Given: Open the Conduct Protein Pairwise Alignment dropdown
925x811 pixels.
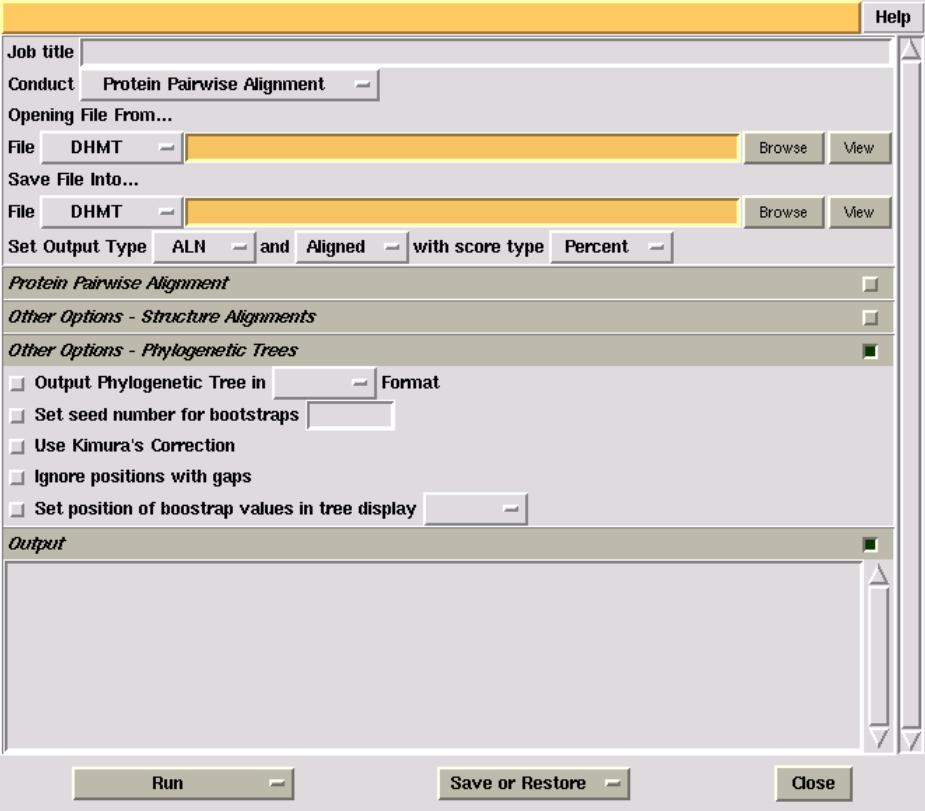Looking at the screenshot, I should pos(229,85).
